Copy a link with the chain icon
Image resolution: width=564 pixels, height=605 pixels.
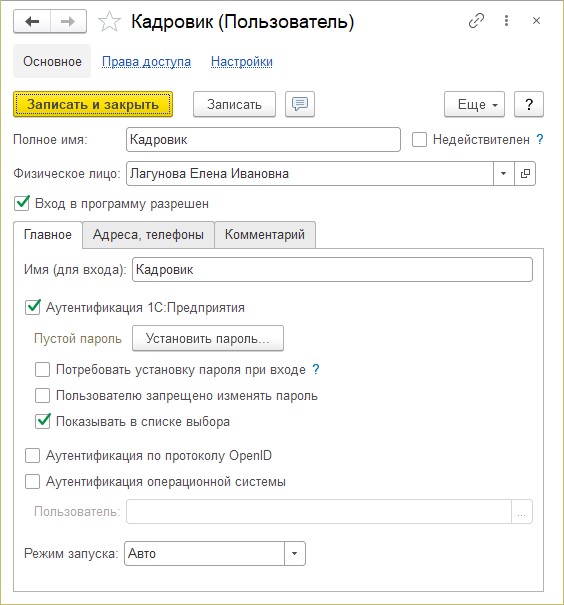(x=476, y=21)
